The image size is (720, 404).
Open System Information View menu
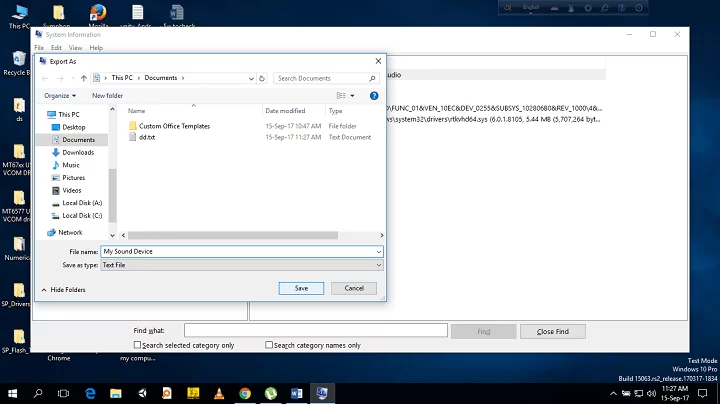coord(75,48)
